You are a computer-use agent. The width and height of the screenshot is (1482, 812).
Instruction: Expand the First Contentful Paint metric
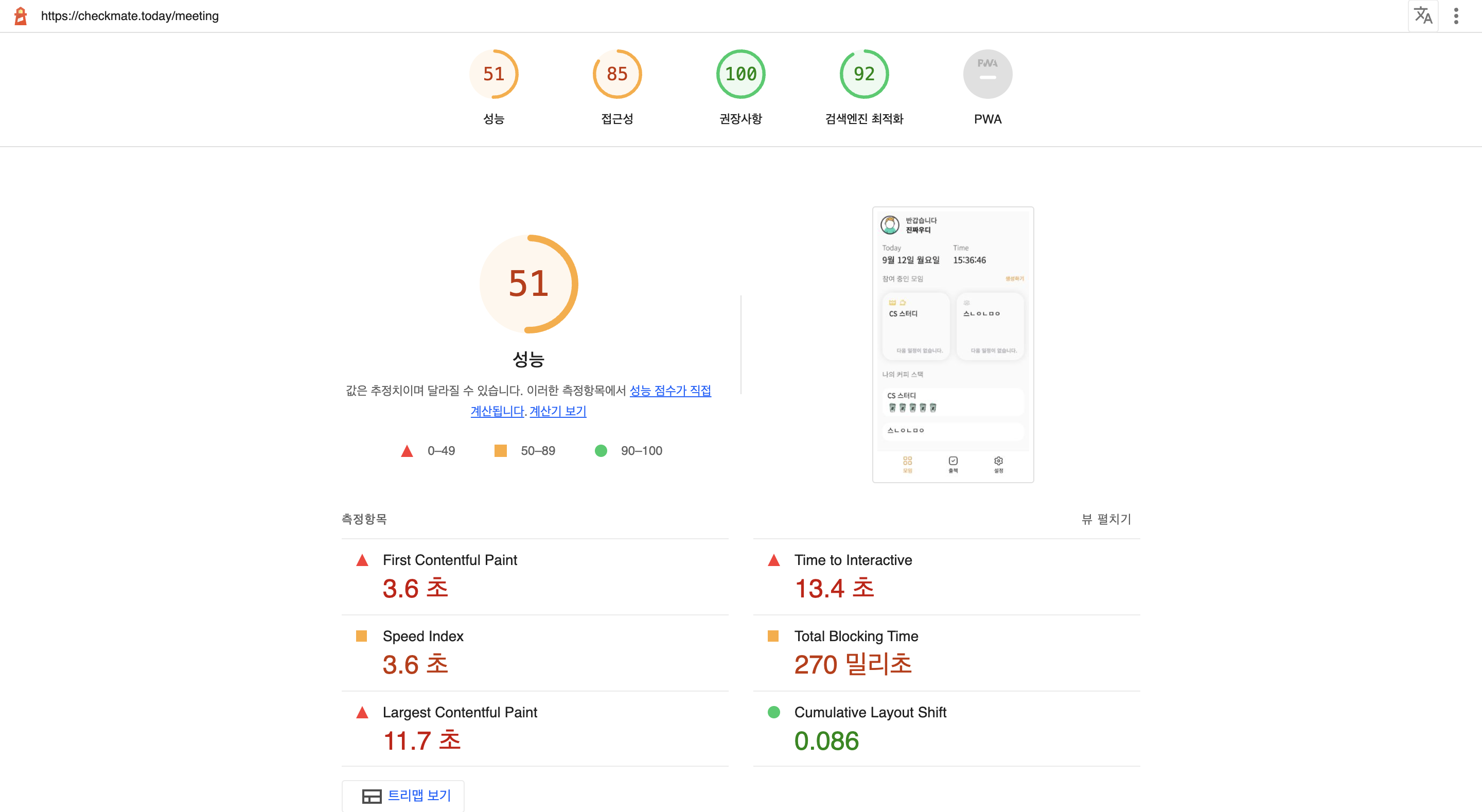point(450,560)
